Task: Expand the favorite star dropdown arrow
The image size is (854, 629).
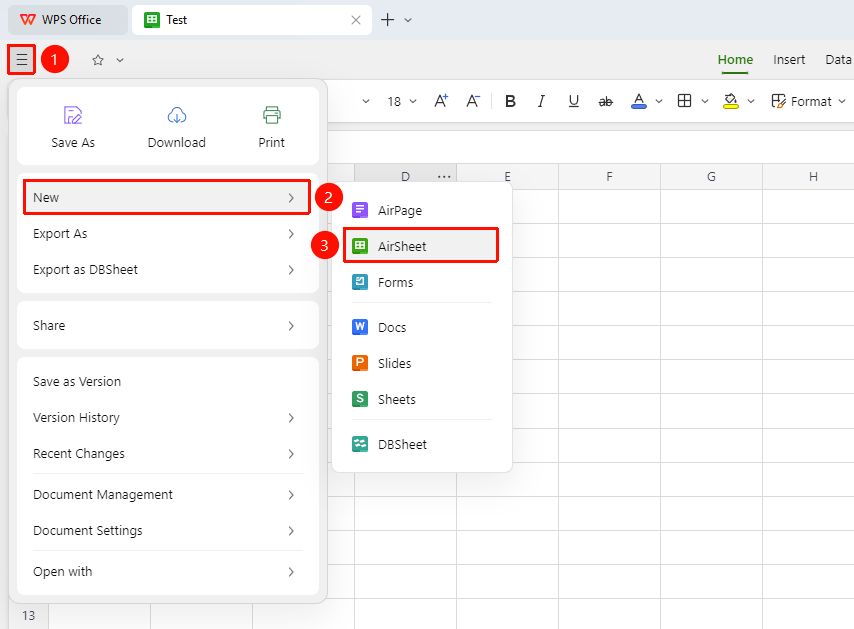Action: (120, 60)
